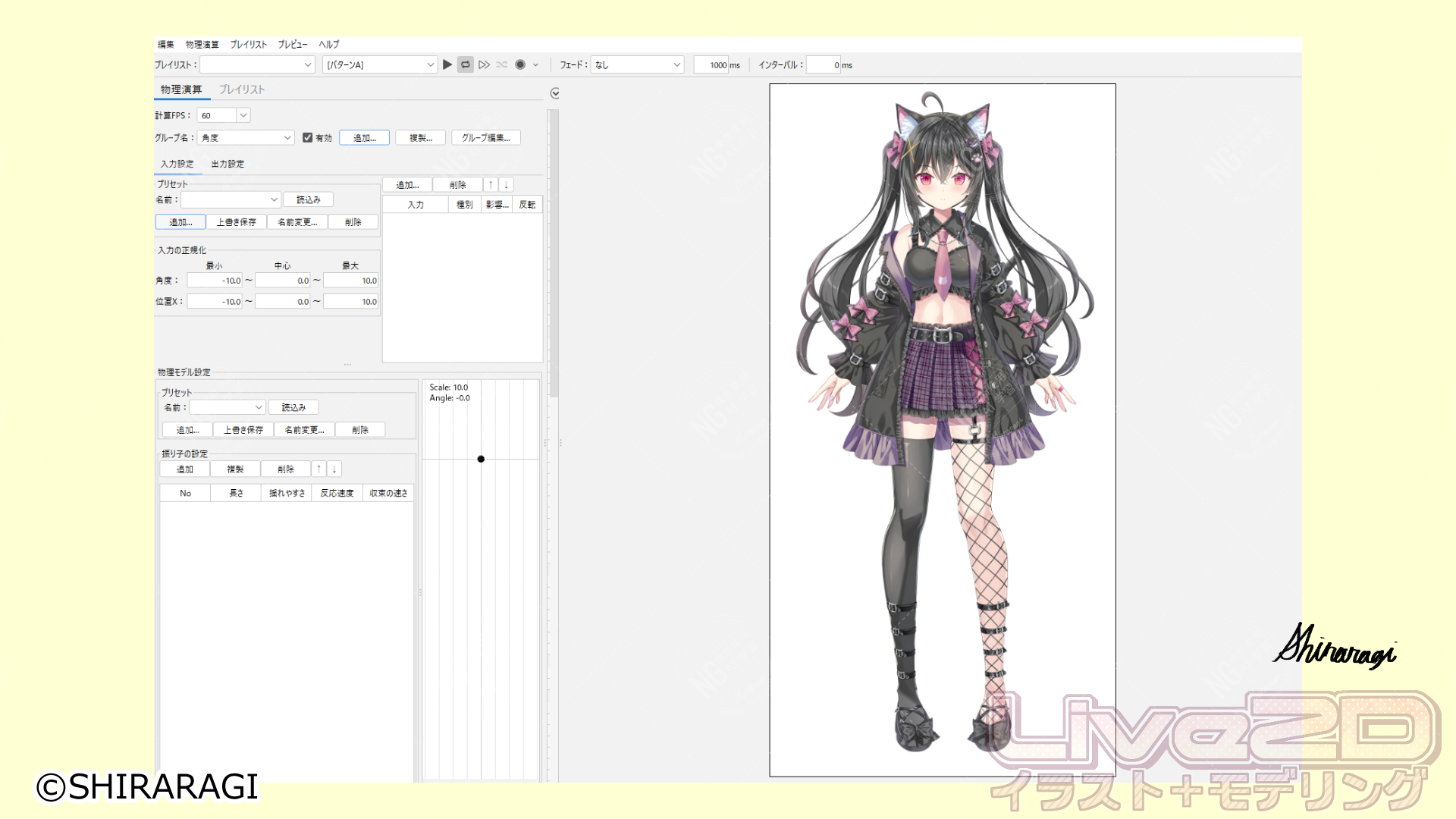Image resolution: width=1456 pixels, height=819 pixels.
Task: Click the 入力 column header
Action: point(416,205)
